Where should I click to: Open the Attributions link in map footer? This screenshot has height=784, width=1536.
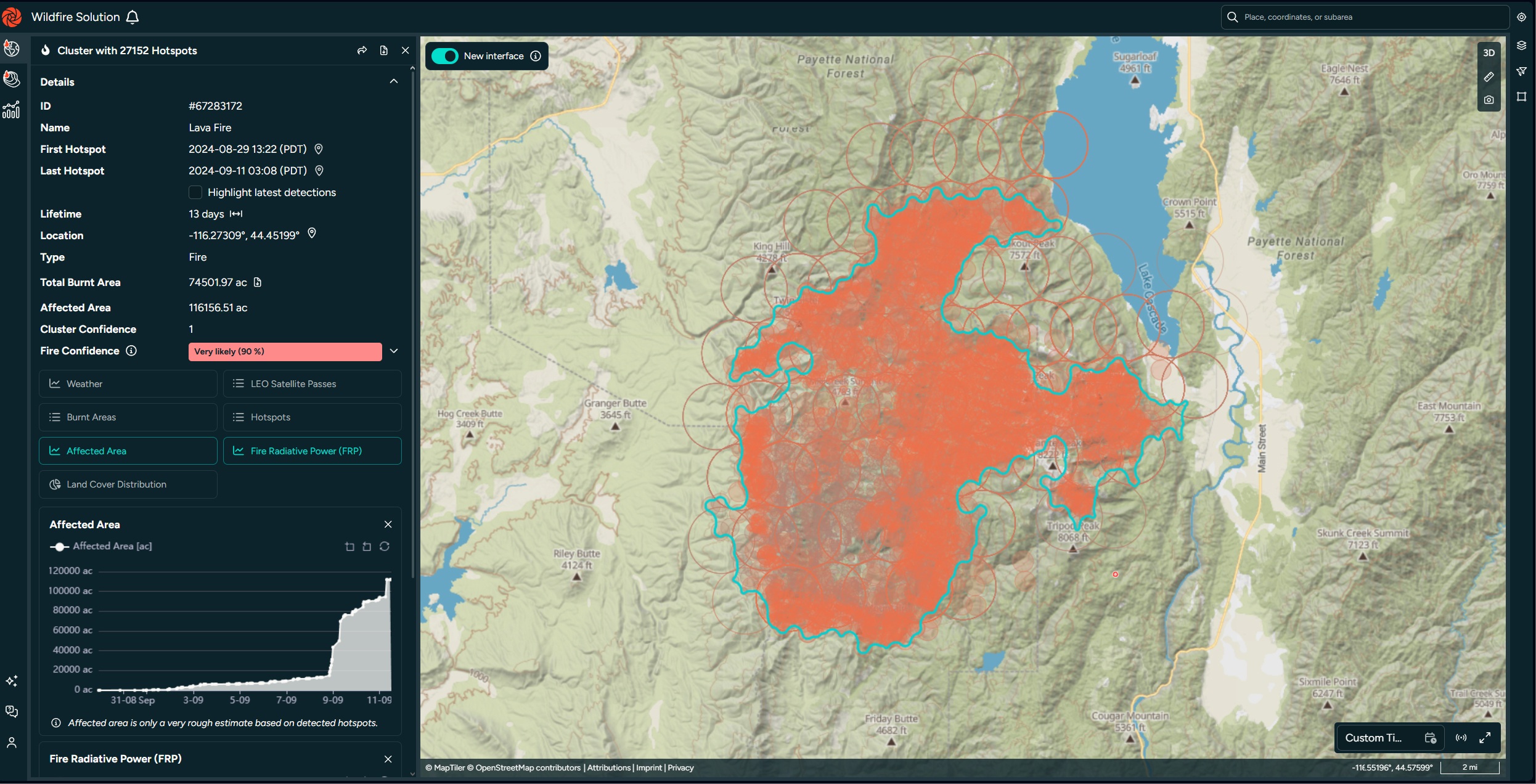608,767
